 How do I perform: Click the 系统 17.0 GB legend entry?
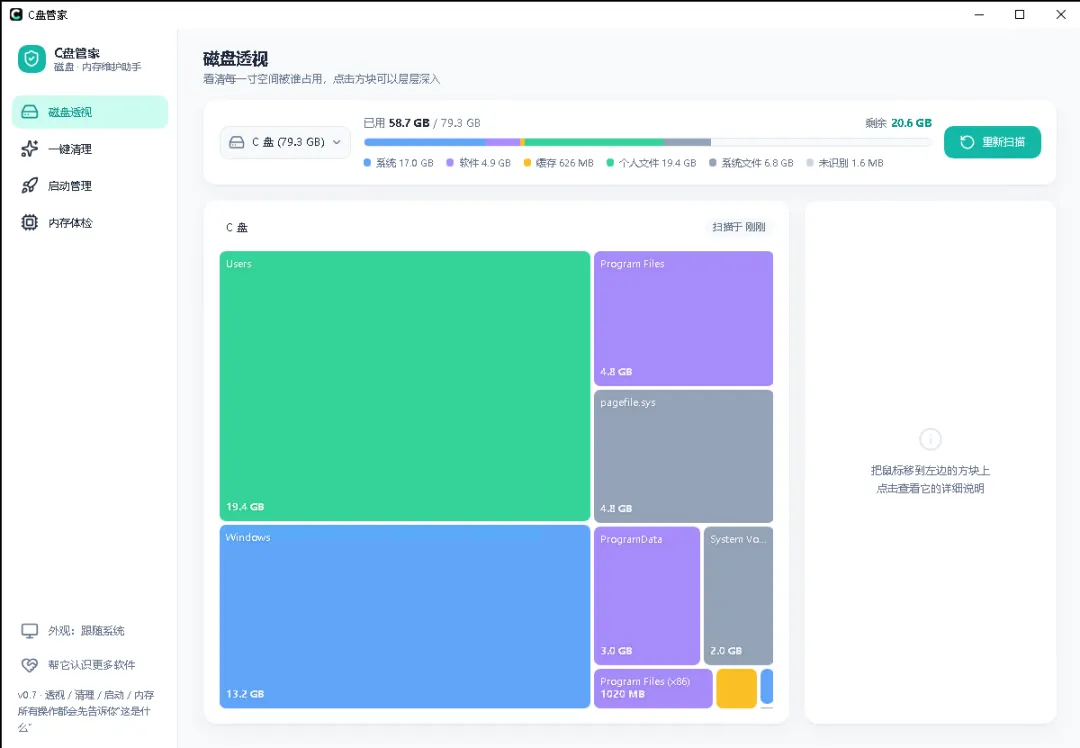[399, 163]
